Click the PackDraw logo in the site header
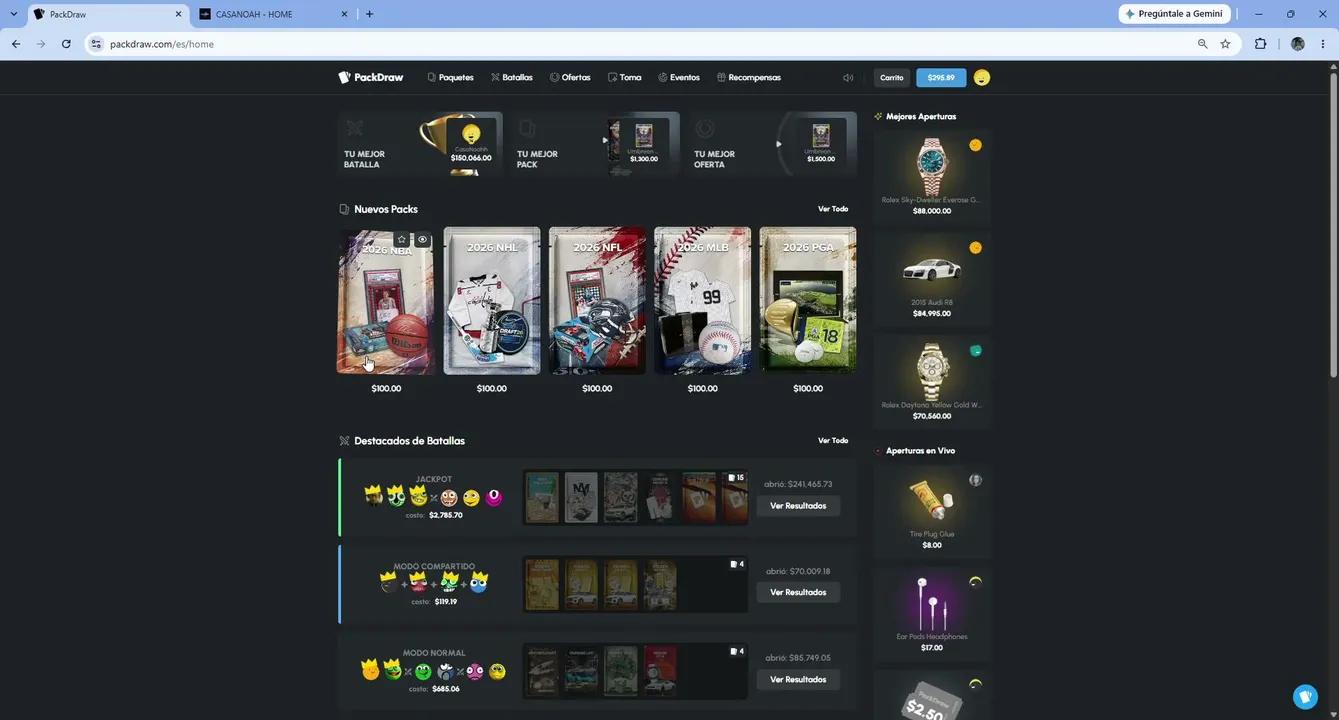The image size is (1339, 720). coord(371,77)
